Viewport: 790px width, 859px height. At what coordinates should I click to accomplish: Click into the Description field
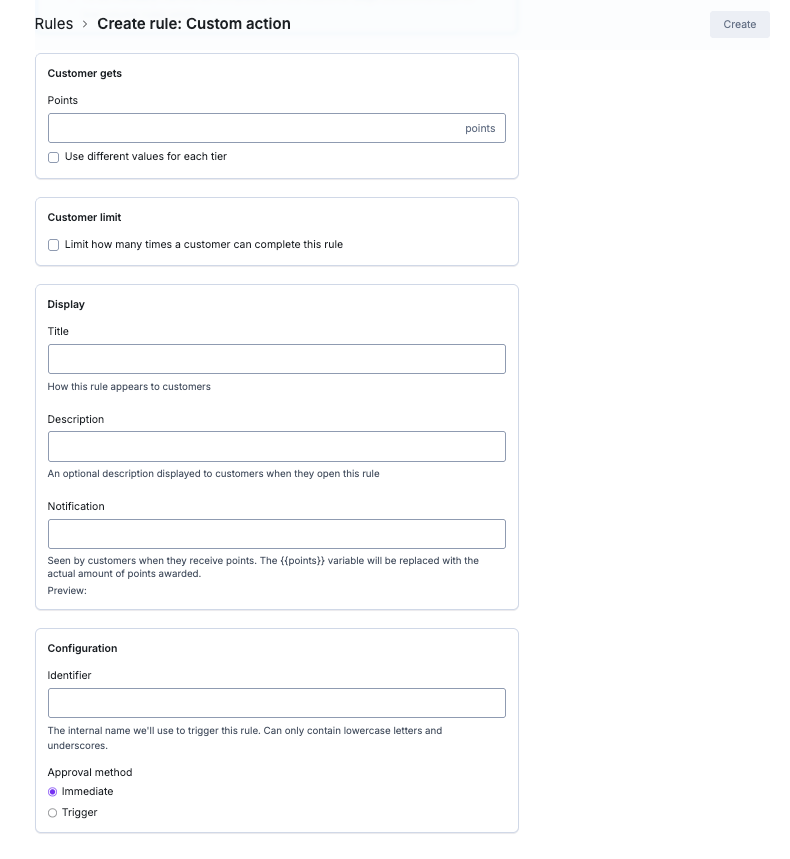[276, 446]
